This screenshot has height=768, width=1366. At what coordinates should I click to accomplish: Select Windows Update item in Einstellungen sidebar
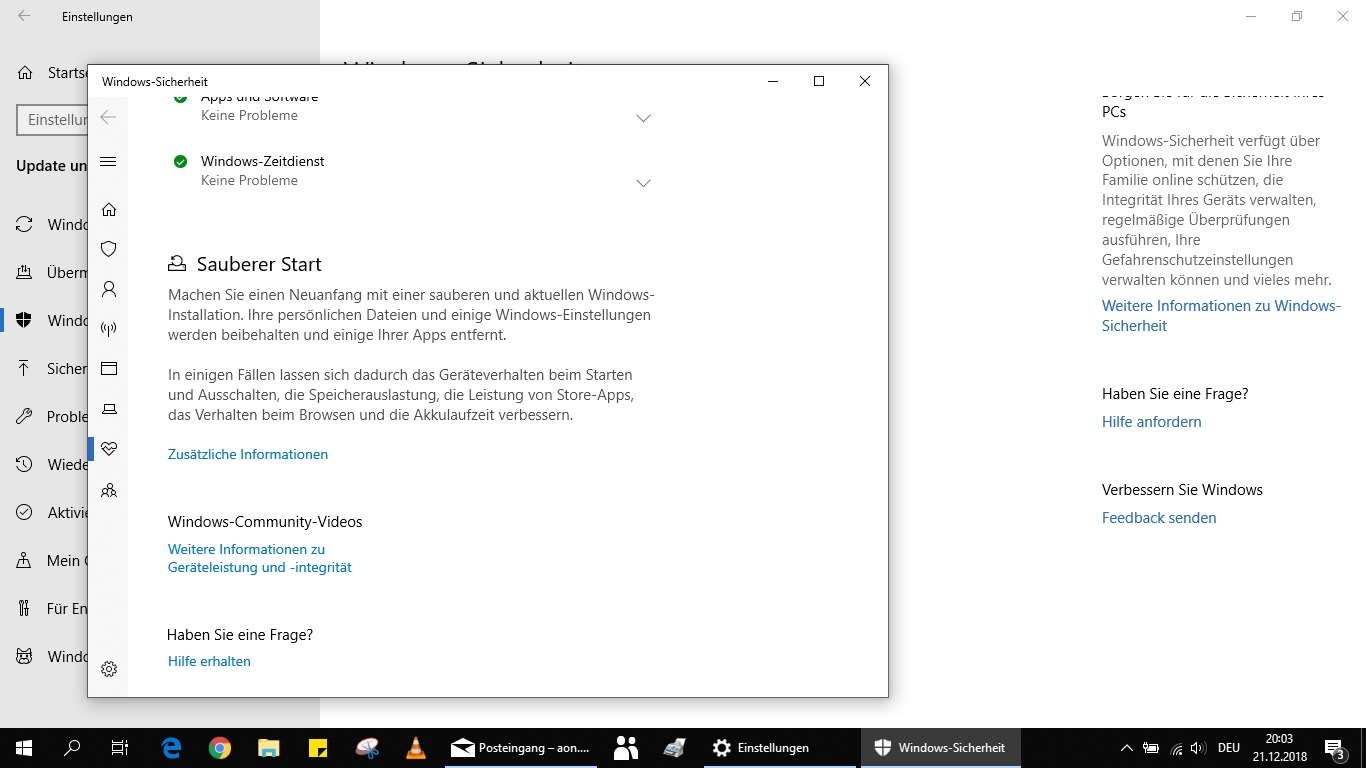[44, 224]
